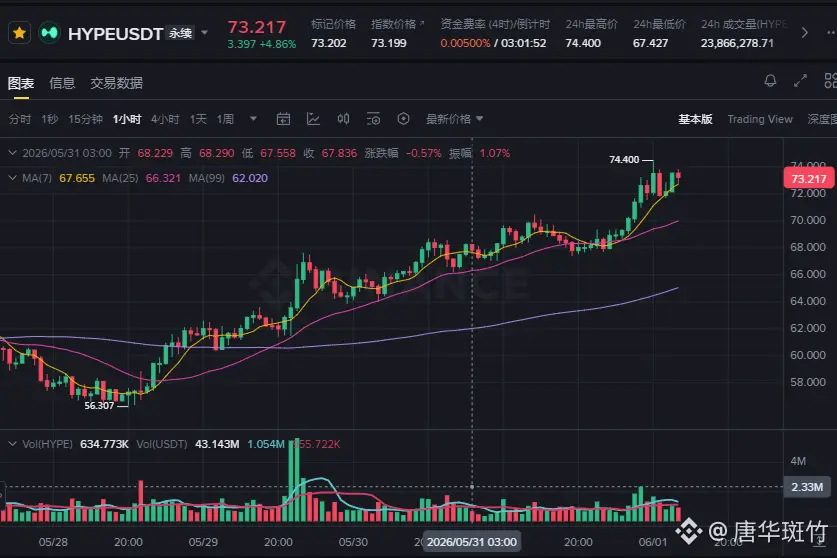Change the candlestick chart style icon
The width and height of the screenshot is (837, 558).
[343, 119]
